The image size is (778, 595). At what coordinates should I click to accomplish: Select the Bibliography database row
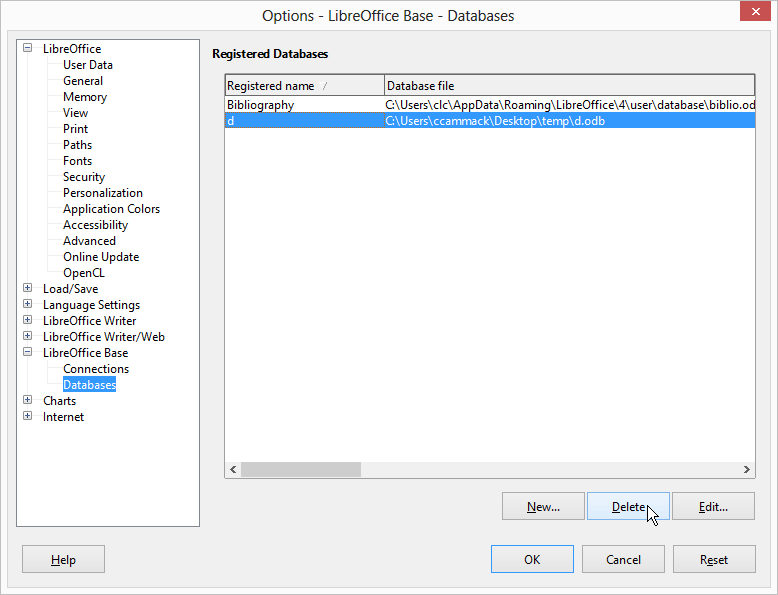490,105
